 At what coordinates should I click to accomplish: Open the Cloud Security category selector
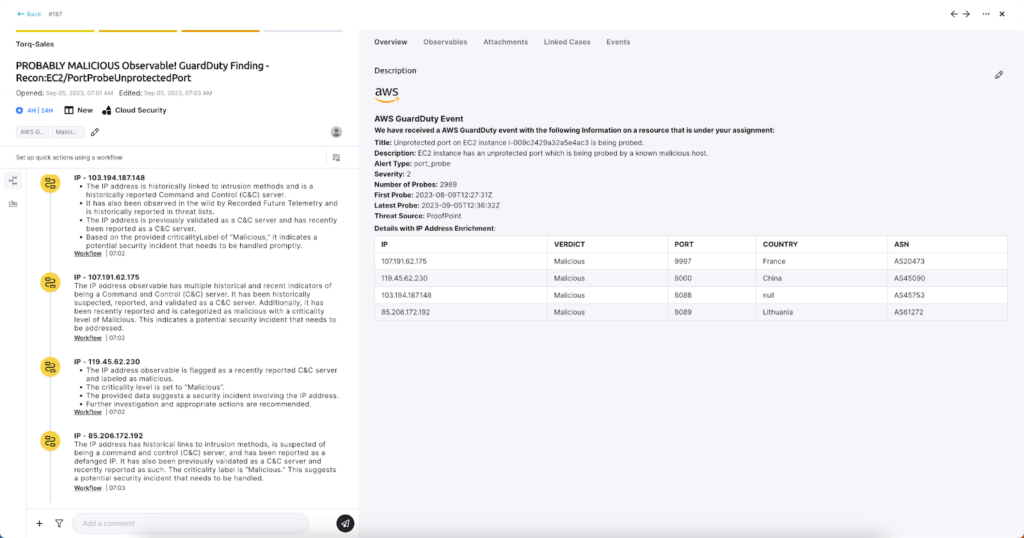(x=134, y=110)
